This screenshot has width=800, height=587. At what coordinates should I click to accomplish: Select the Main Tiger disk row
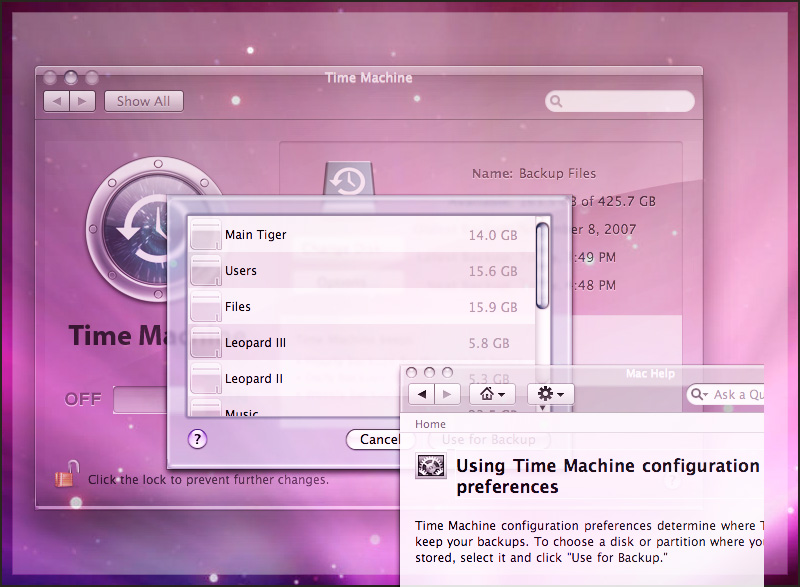tap(362, 235)
